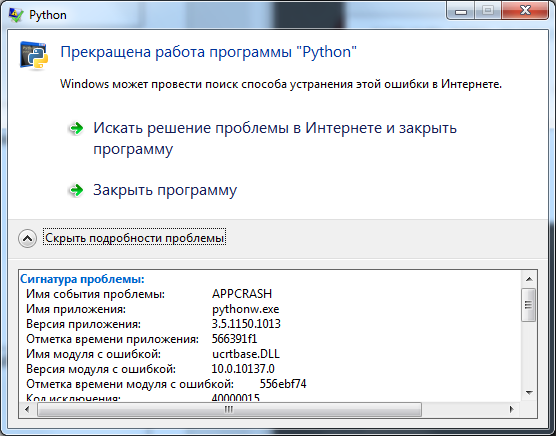This screenshot has width=556, height=436.
Task: Click green arrow beside 'Закрыть программу'
Action: point(76,190)
